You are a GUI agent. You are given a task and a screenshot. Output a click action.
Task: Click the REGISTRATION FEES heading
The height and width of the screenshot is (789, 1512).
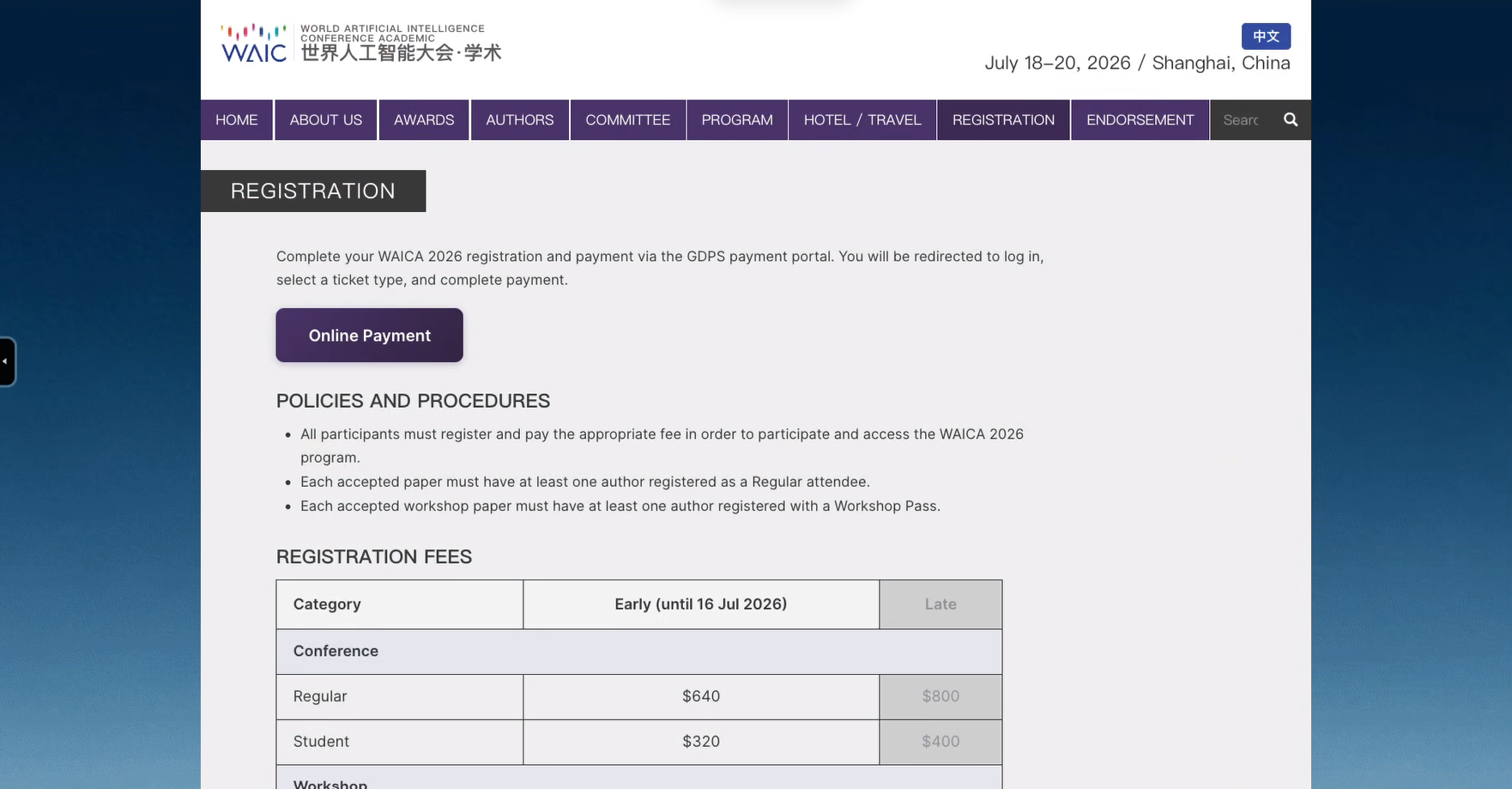click(374, 556)
